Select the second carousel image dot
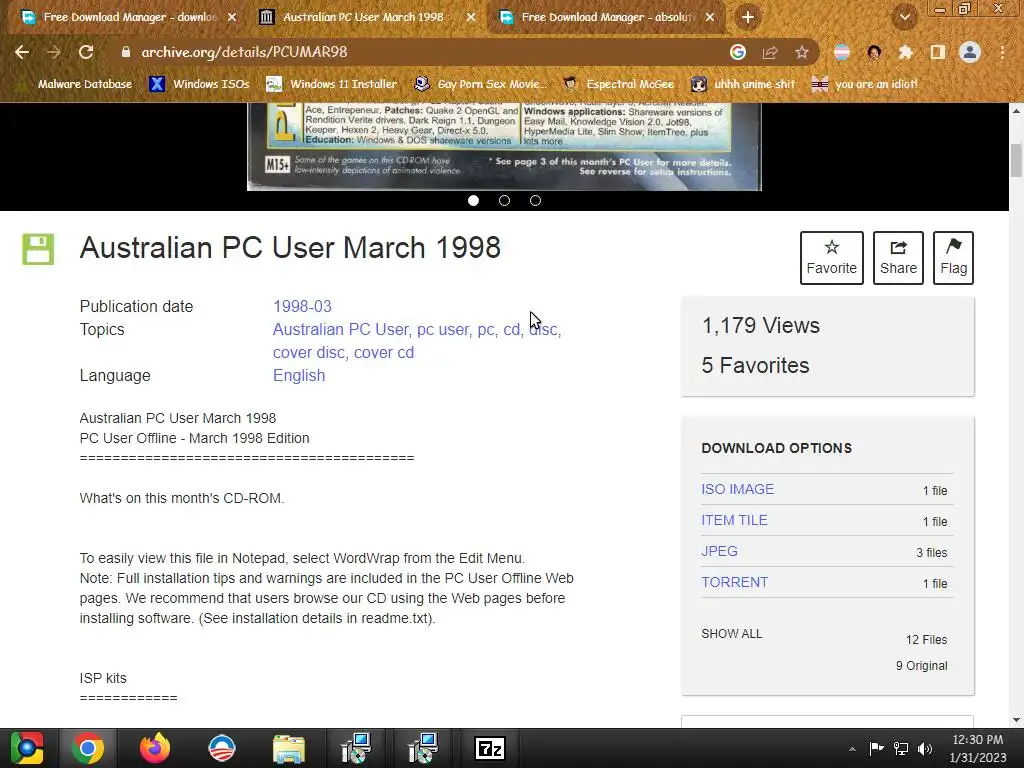 pos(504,200)
